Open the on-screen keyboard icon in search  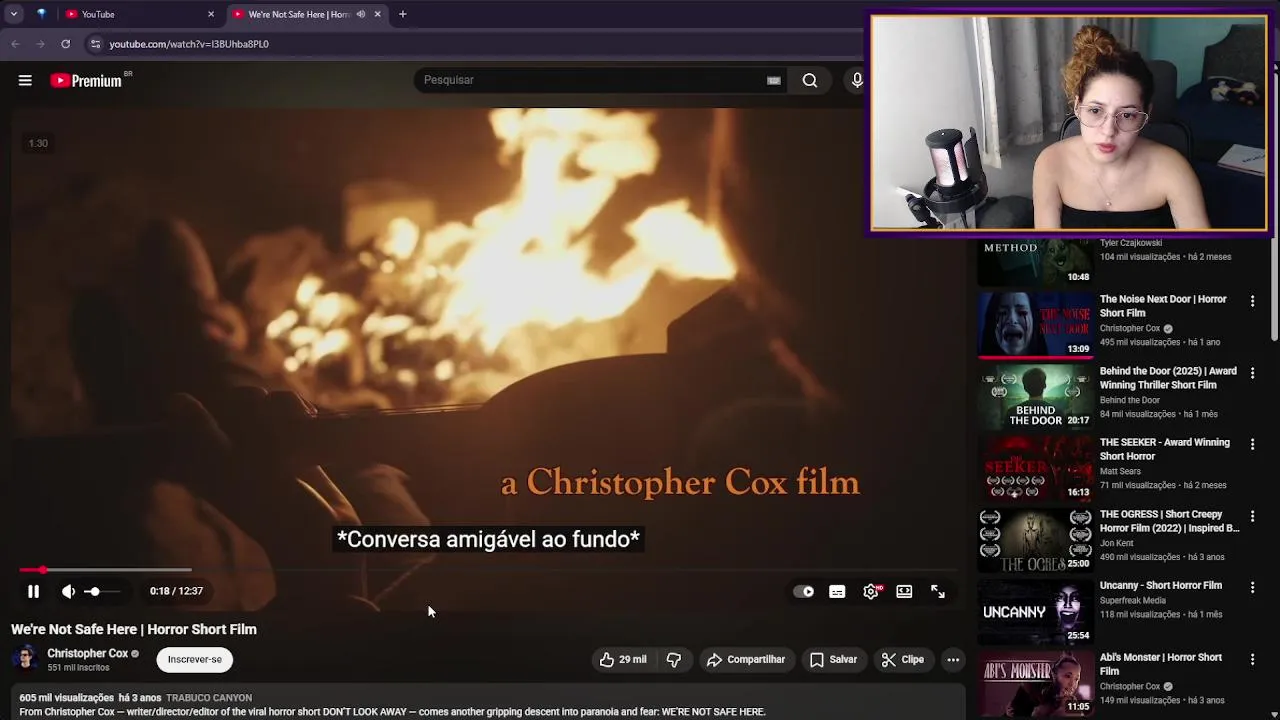pos(773,80)
